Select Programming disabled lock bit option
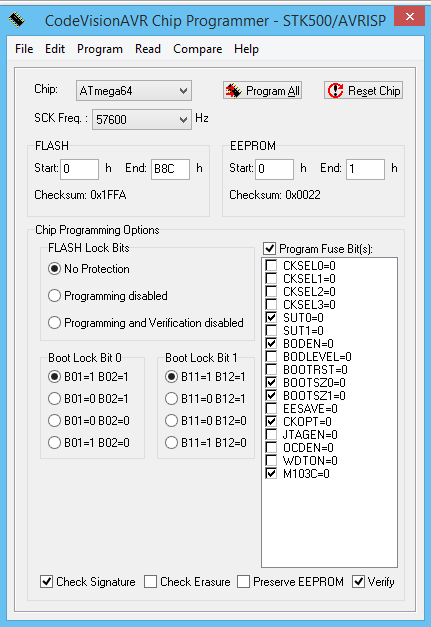The image size is (431, 627). (x=54, y=296)
